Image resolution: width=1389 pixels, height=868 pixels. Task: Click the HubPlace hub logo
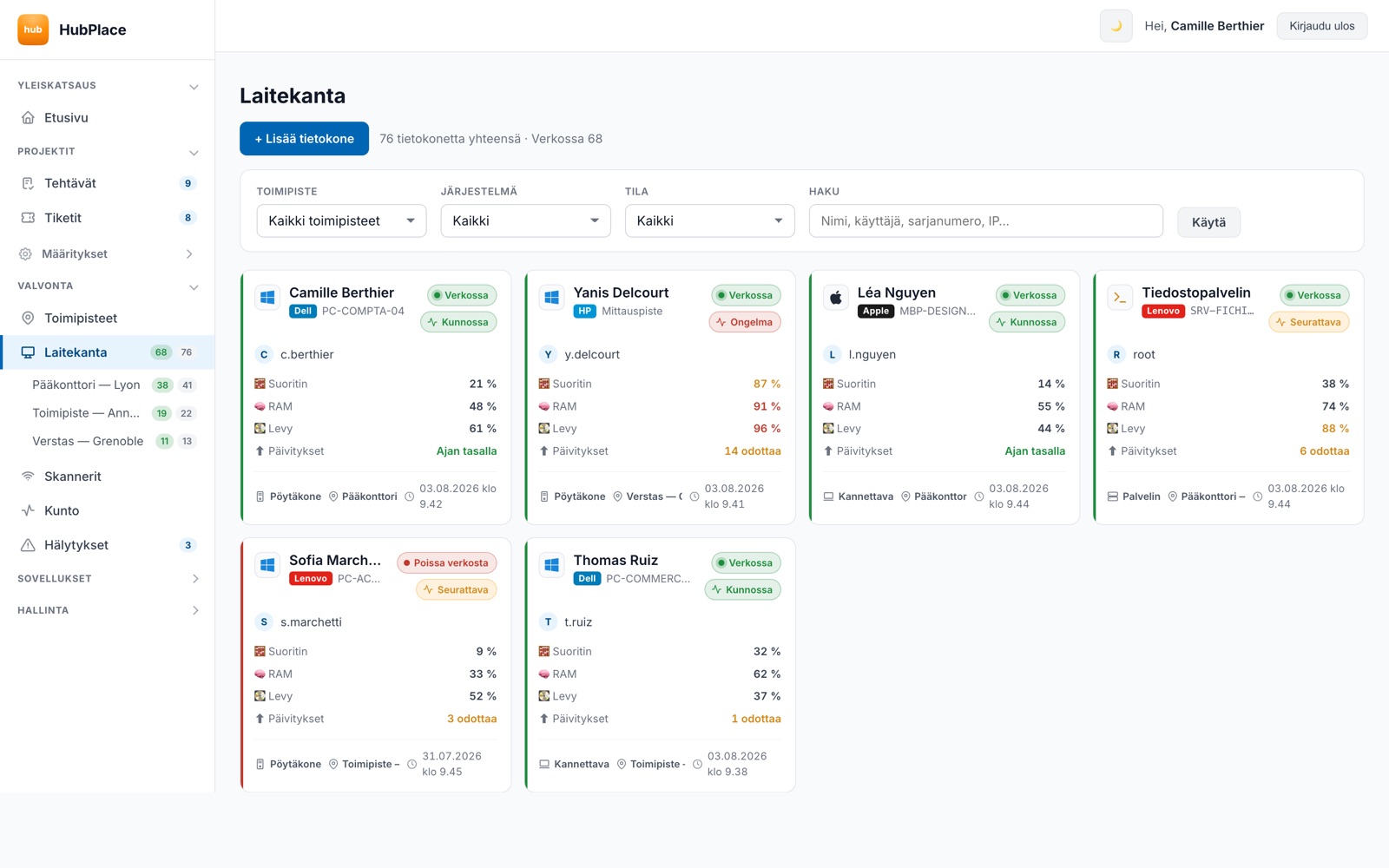pos(33,30)
